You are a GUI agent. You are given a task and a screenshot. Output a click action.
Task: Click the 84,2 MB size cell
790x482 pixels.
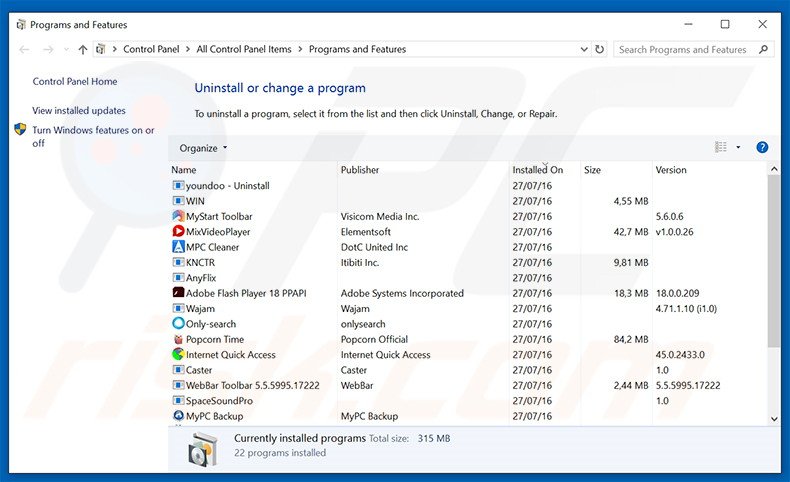(x=631, y=339)
